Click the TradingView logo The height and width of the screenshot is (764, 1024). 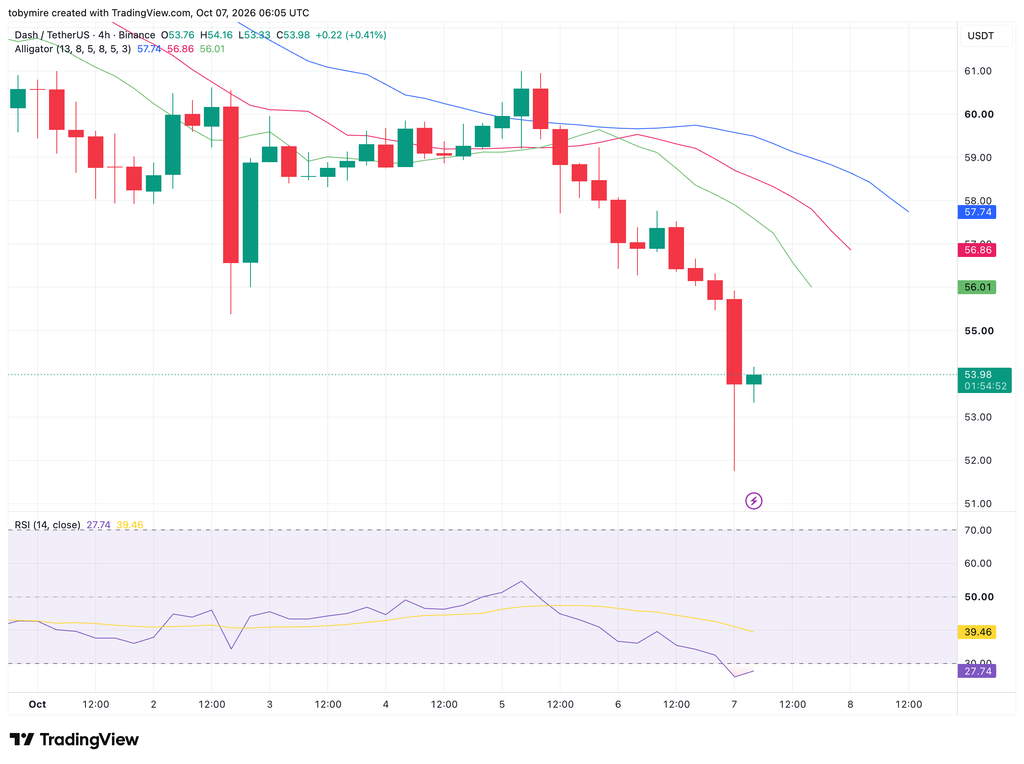tap(74, 739)
